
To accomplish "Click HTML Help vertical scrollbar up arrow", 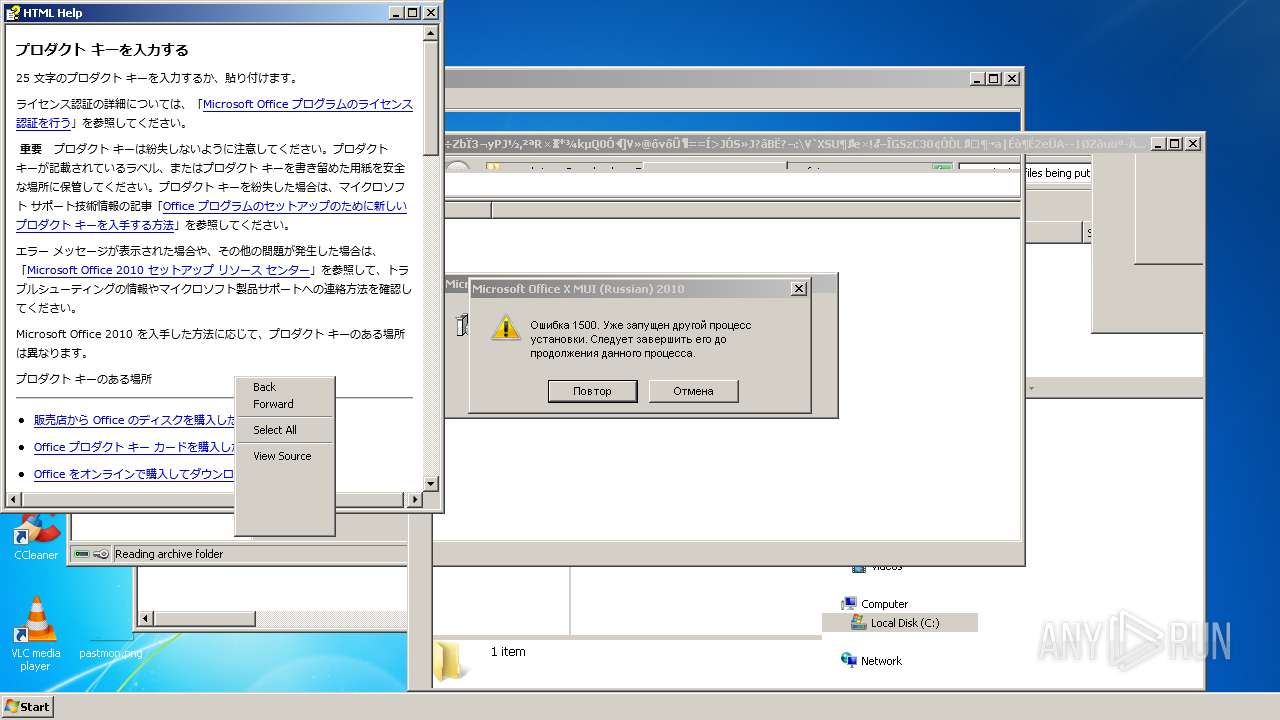I will [431, 33].
